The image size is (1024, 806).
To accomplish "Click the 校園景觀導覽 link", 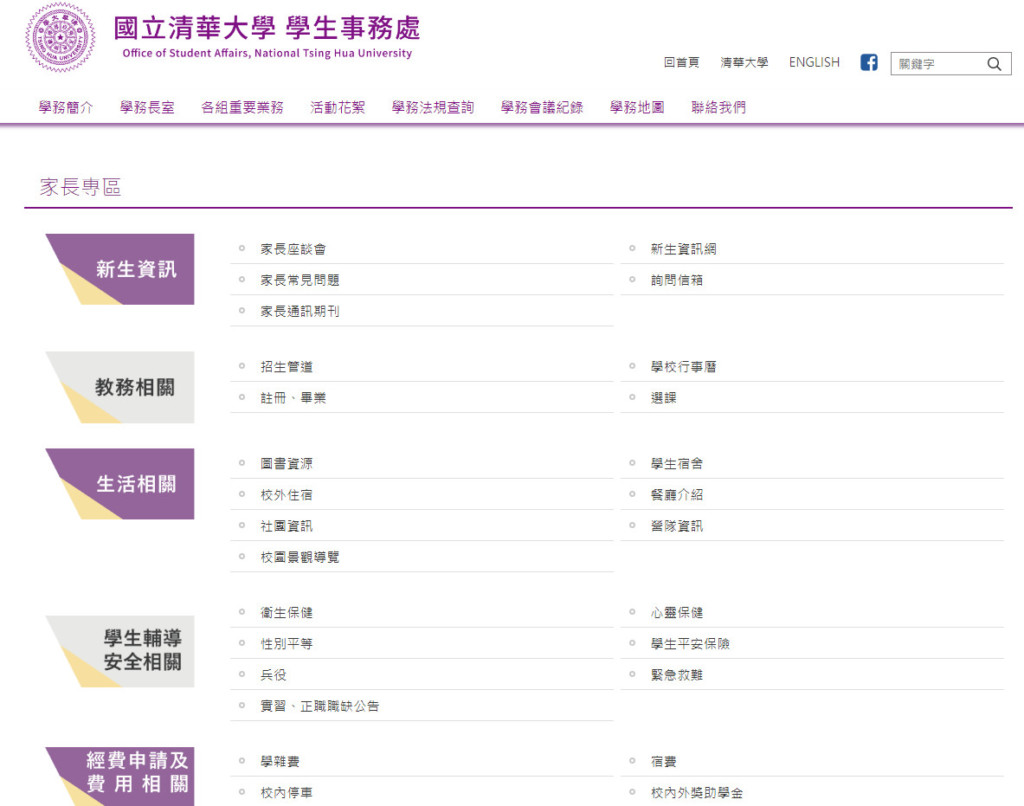I will 300,557.
